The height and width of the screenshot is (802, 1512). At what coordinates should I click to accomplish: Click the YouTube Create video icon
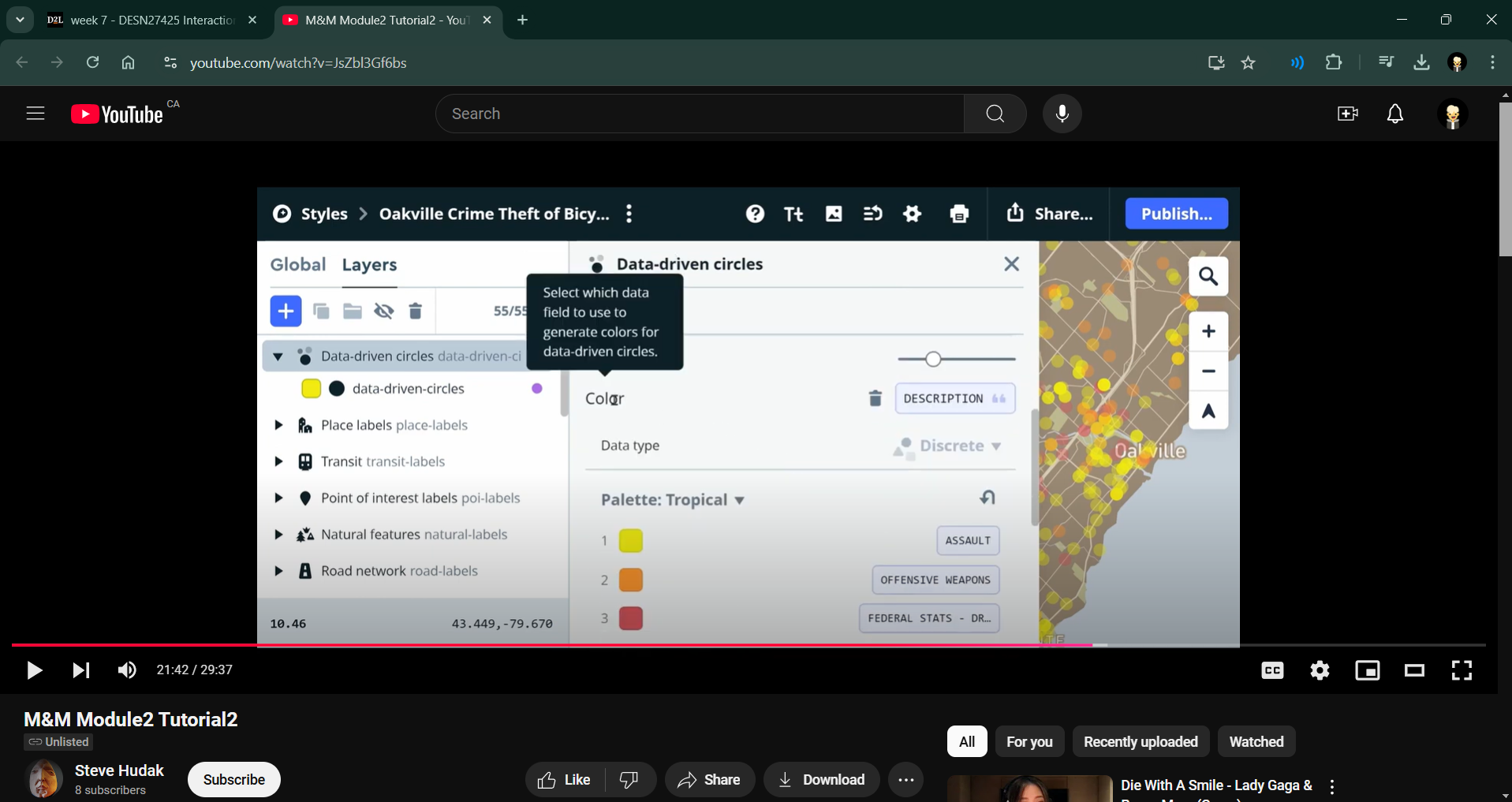[1347, 114]
